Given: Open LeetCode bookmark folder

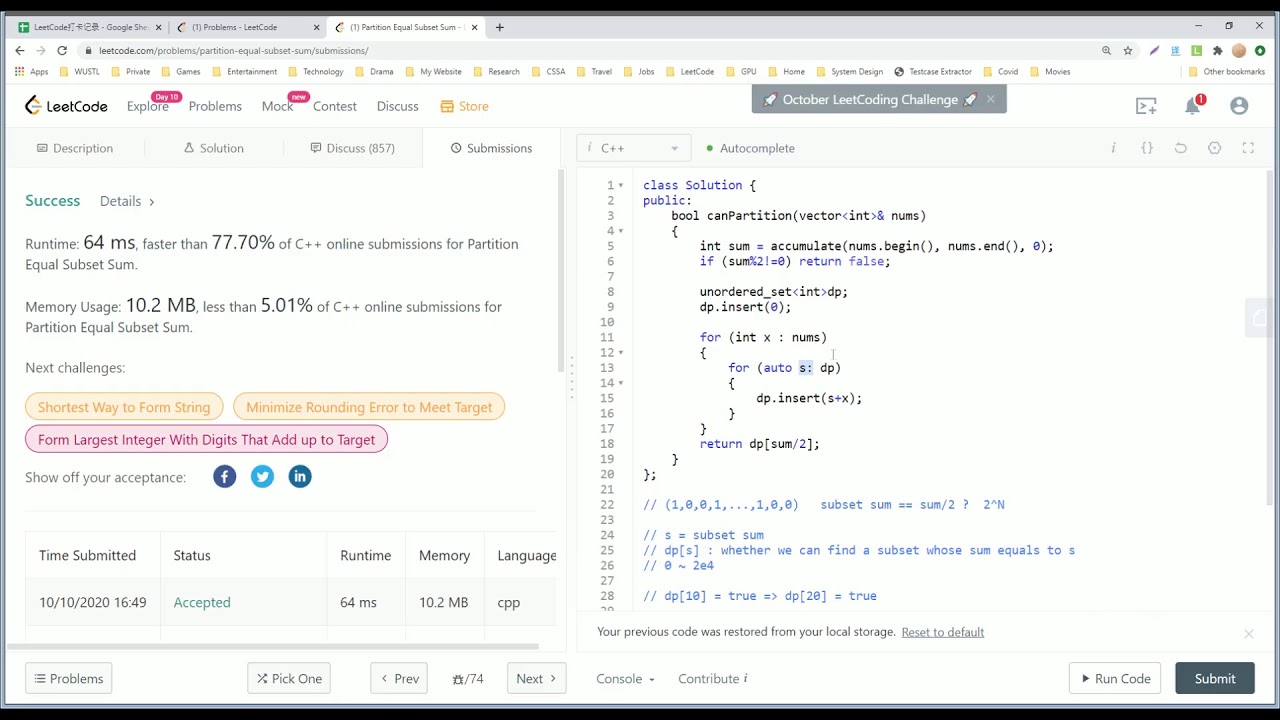Looking at the screenshot, I should (690, 72).
